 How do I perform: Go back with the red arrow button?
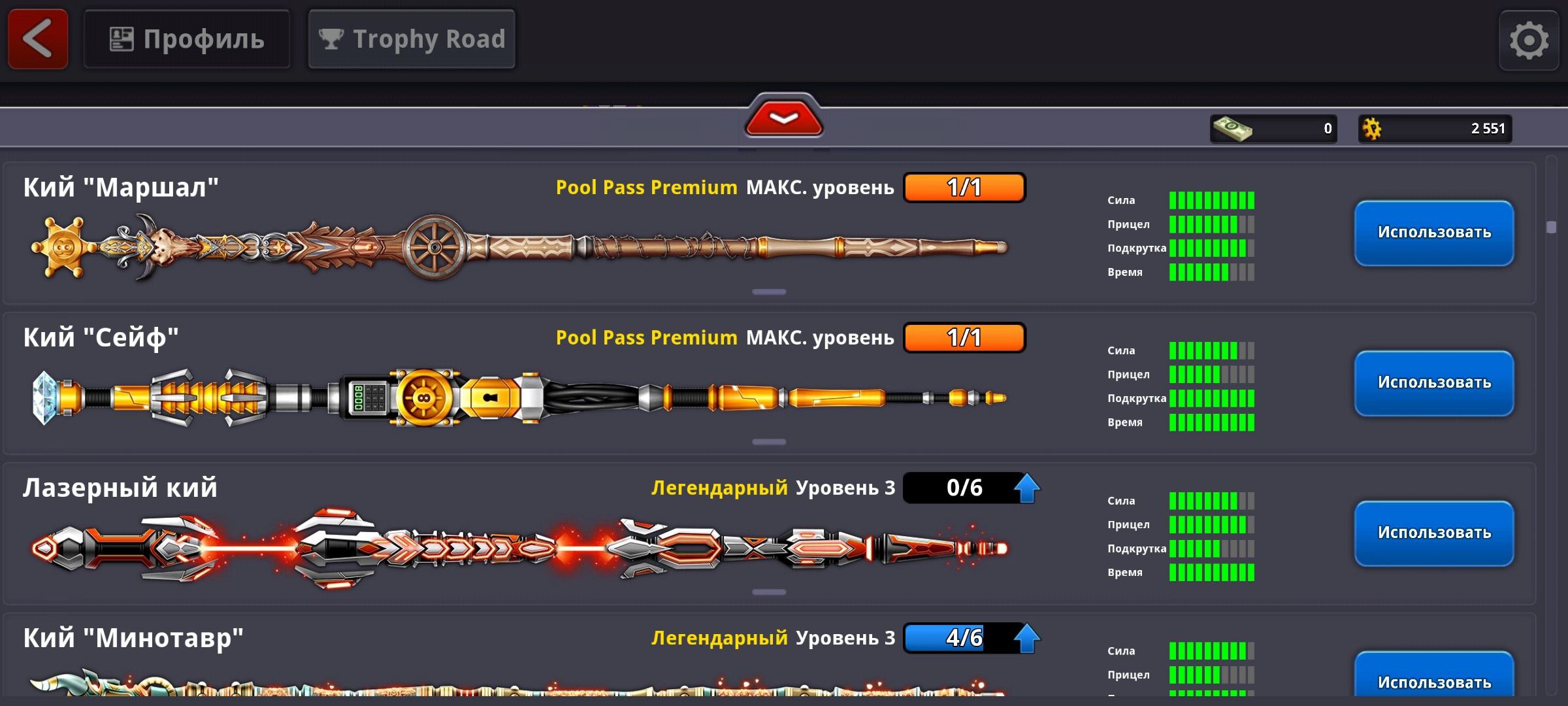coord(38,39)
